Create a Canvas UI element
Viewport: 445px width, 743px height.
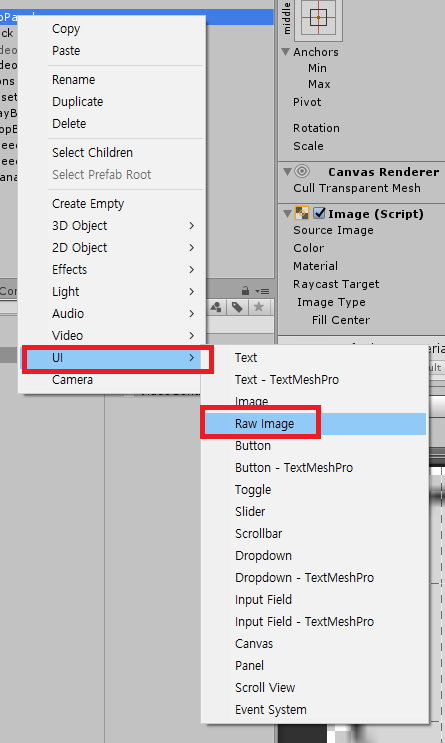click(x=254, y=644)
